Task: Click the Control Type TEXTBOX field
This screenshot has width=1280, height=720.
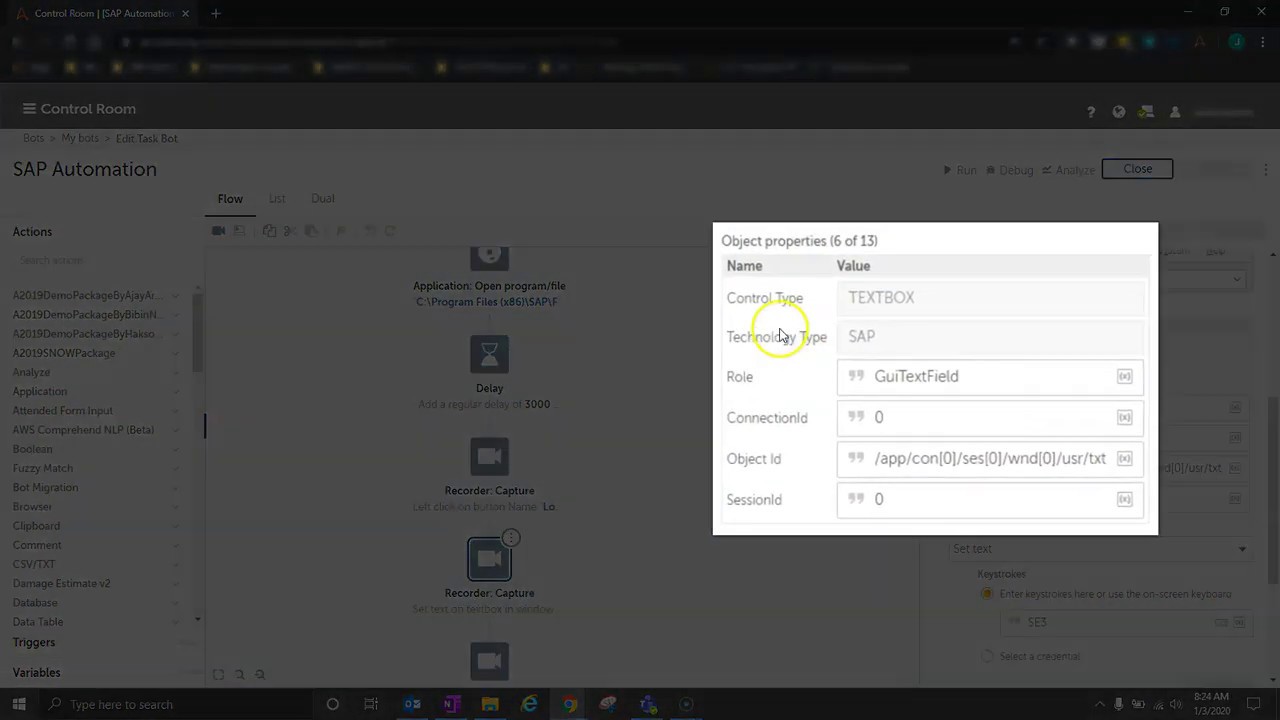Action: [x=990, y=298]
